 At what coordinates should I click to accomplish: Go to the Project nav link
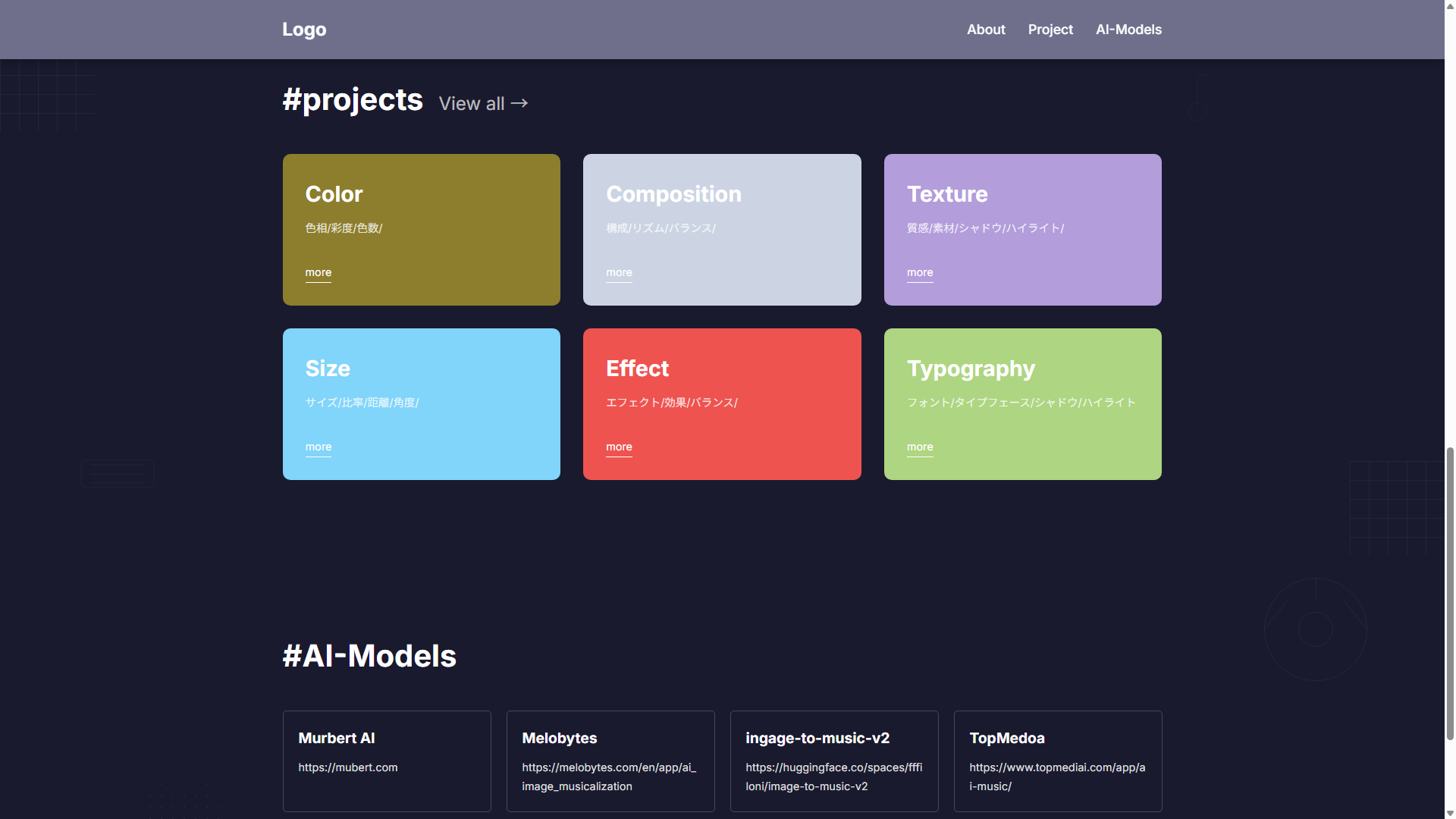(x=1050, y=30)
